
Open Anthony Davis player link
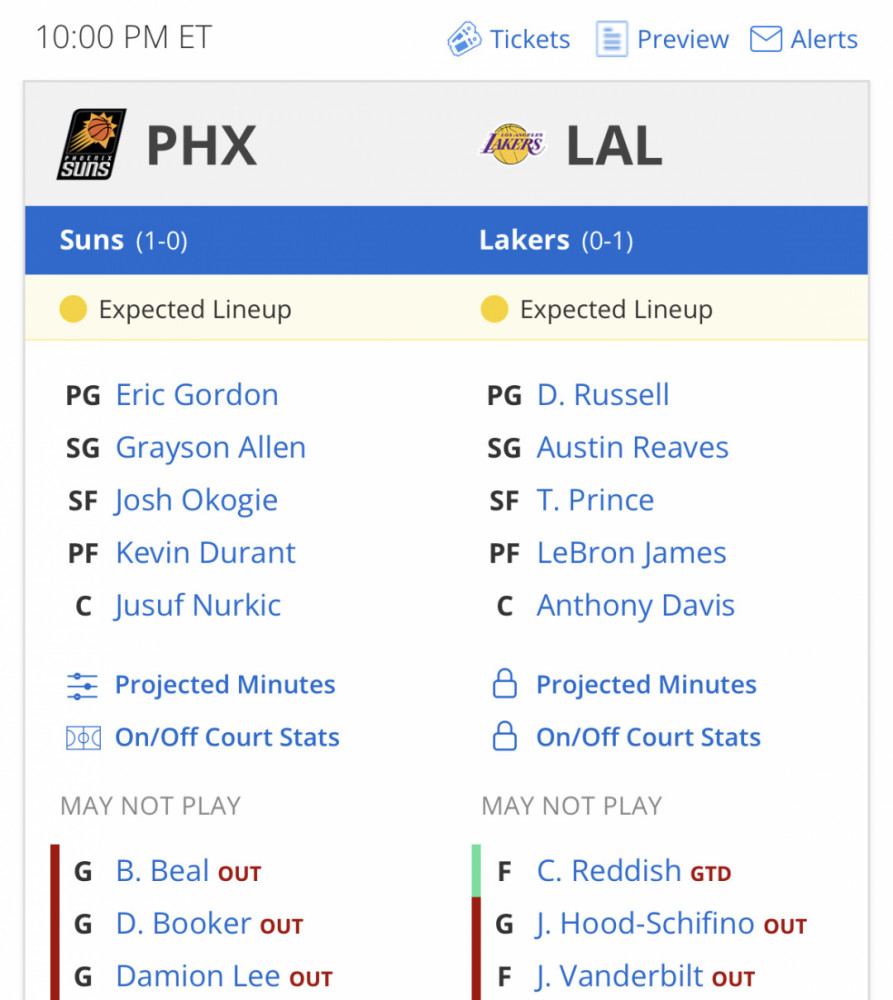tap(635, 606)
